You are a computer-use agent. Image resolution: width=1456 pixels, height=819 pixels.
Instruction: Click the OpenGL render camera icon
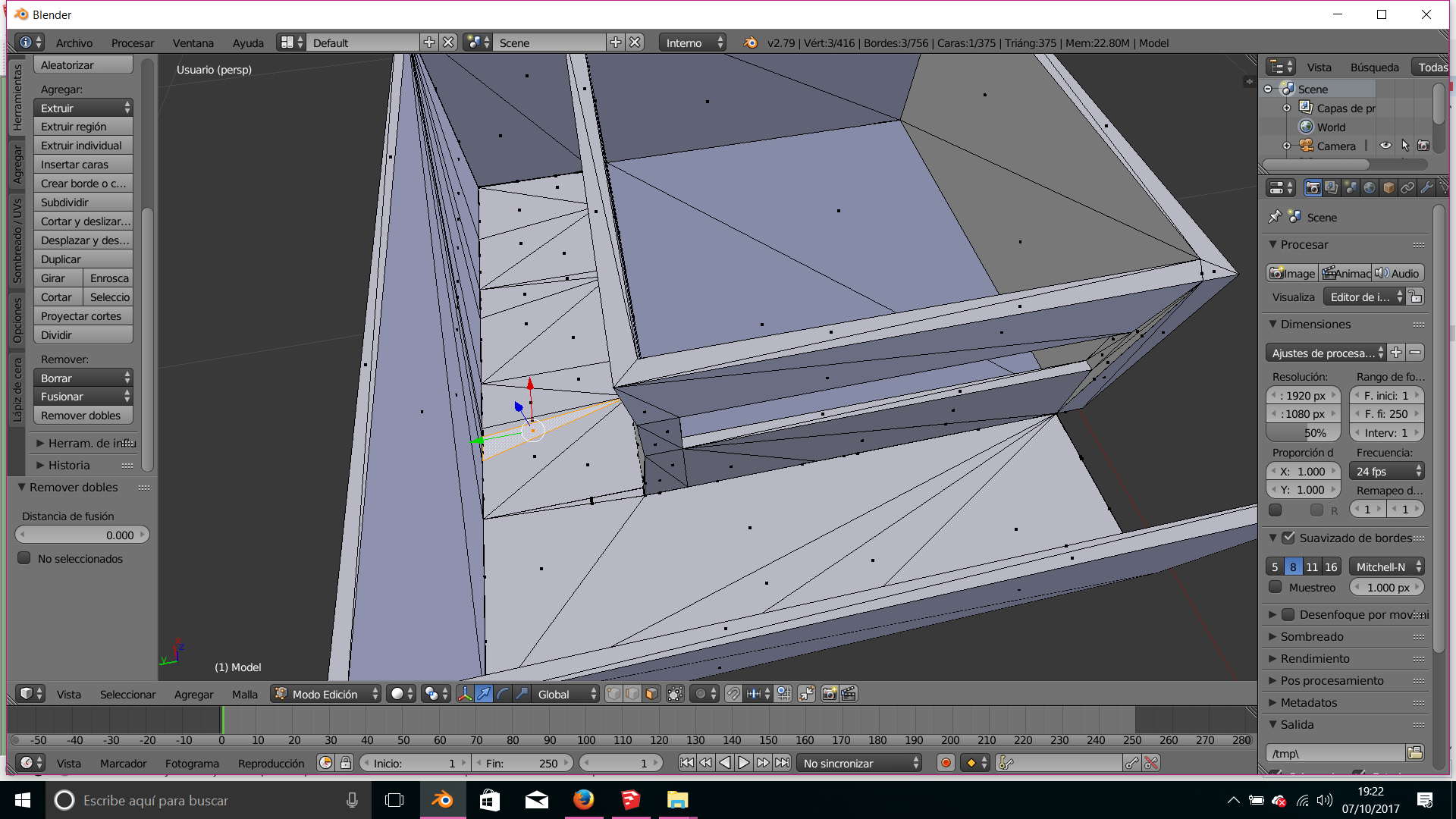[830, 694]
